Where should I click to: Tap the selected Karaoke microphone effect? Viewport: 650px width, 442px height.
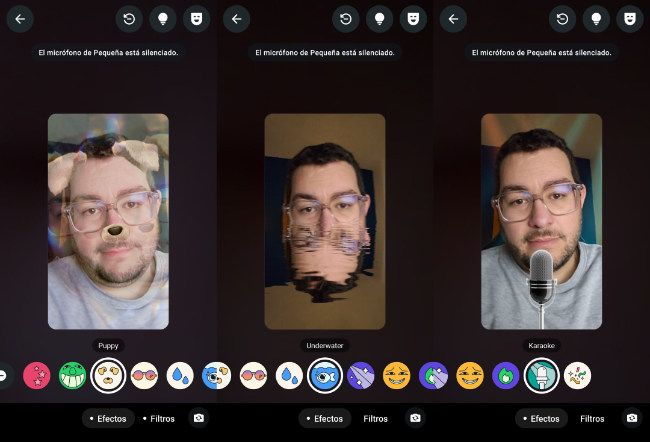coord(541,376)
